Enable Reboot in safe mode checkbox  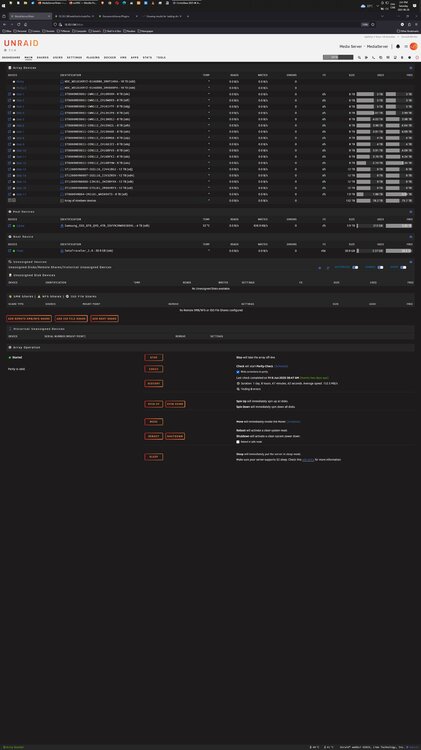coord(238,441)
